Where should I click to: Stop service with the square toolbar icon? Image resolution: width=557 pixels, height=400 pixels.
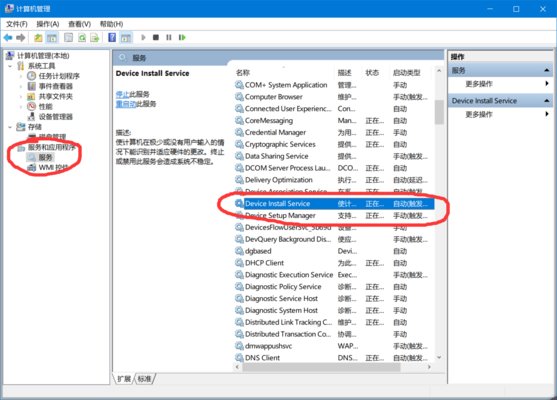[x=156, y=37]
